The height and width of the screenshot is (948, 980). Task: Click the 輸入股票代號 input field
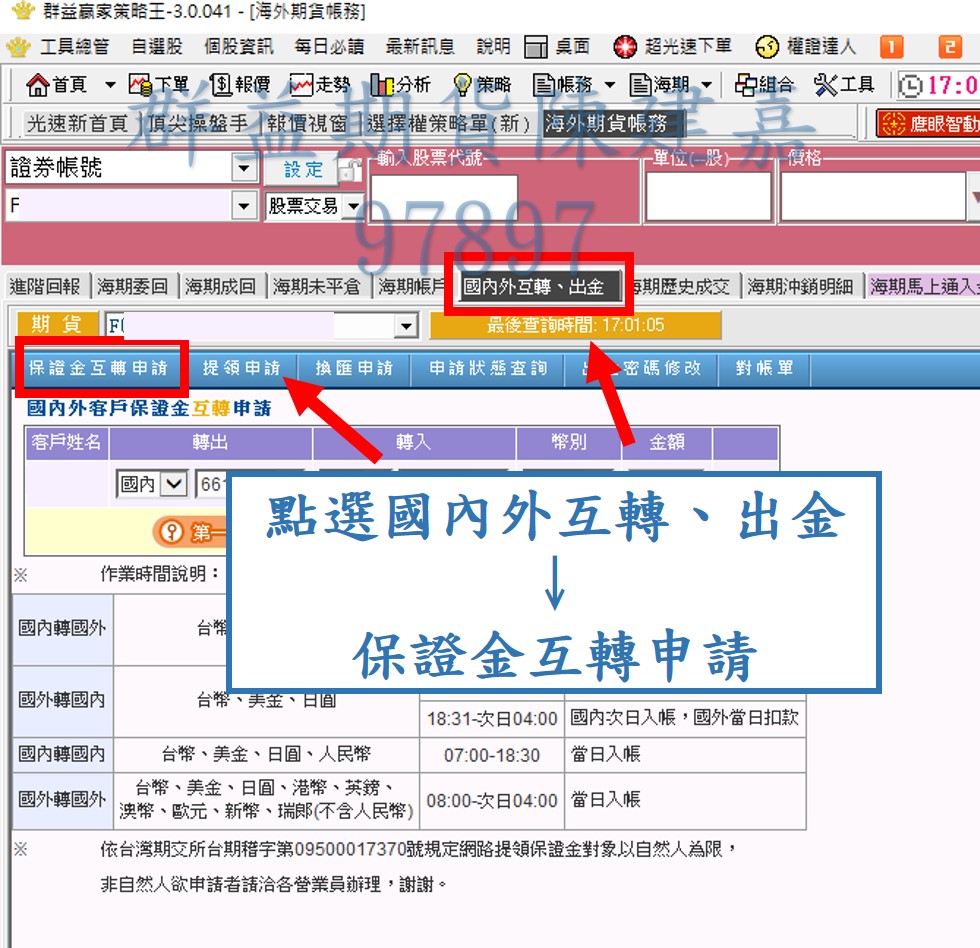[x=444, y=197]
